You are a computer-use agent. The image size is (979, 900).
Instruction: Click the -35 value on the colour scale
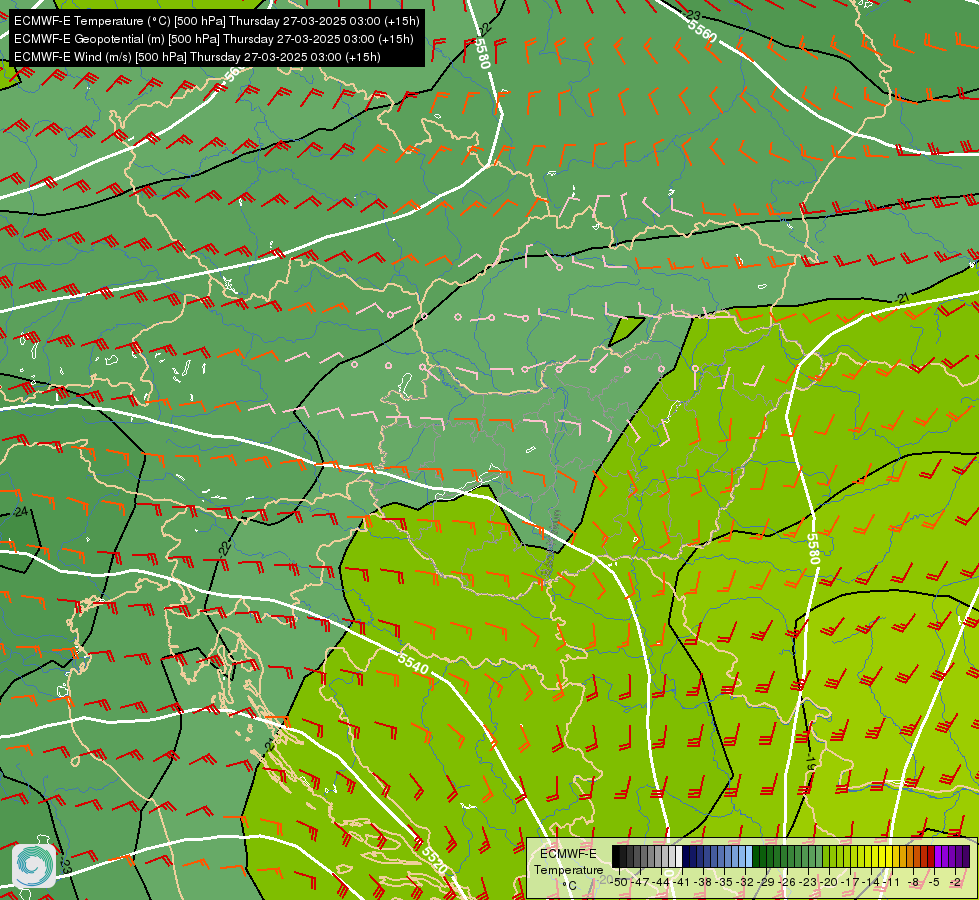coord(724,882)
